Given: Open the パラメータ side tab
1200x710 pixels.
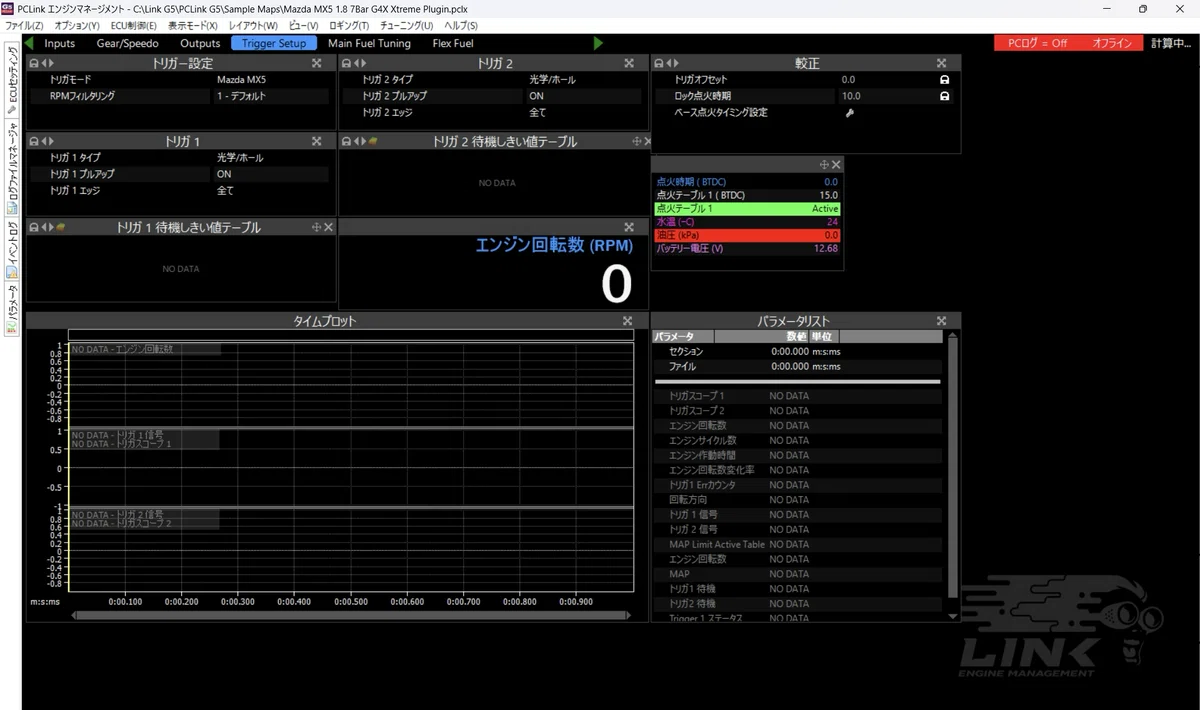Looking at the screenshot, I should [x=12, y=308].
